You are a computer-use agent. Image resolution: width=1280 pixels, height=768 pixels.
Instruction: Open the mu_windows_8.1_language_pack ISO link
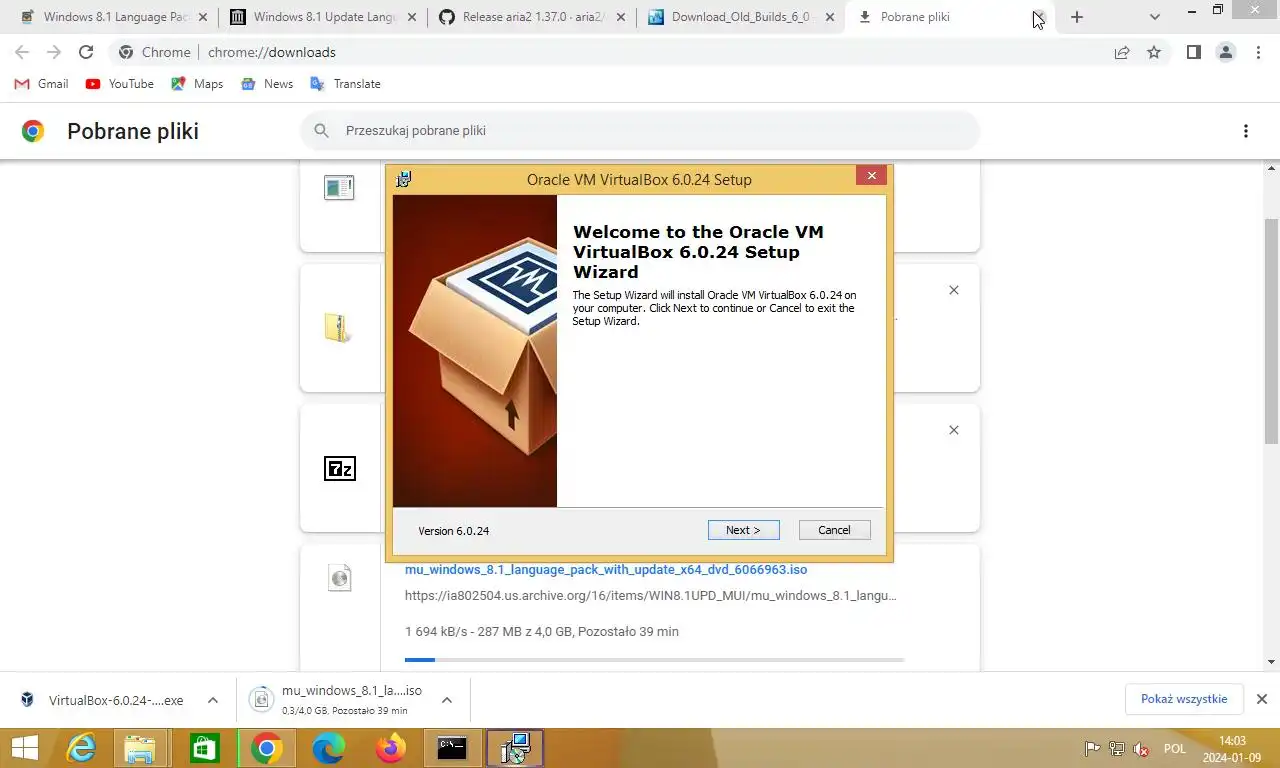(606, 570)
